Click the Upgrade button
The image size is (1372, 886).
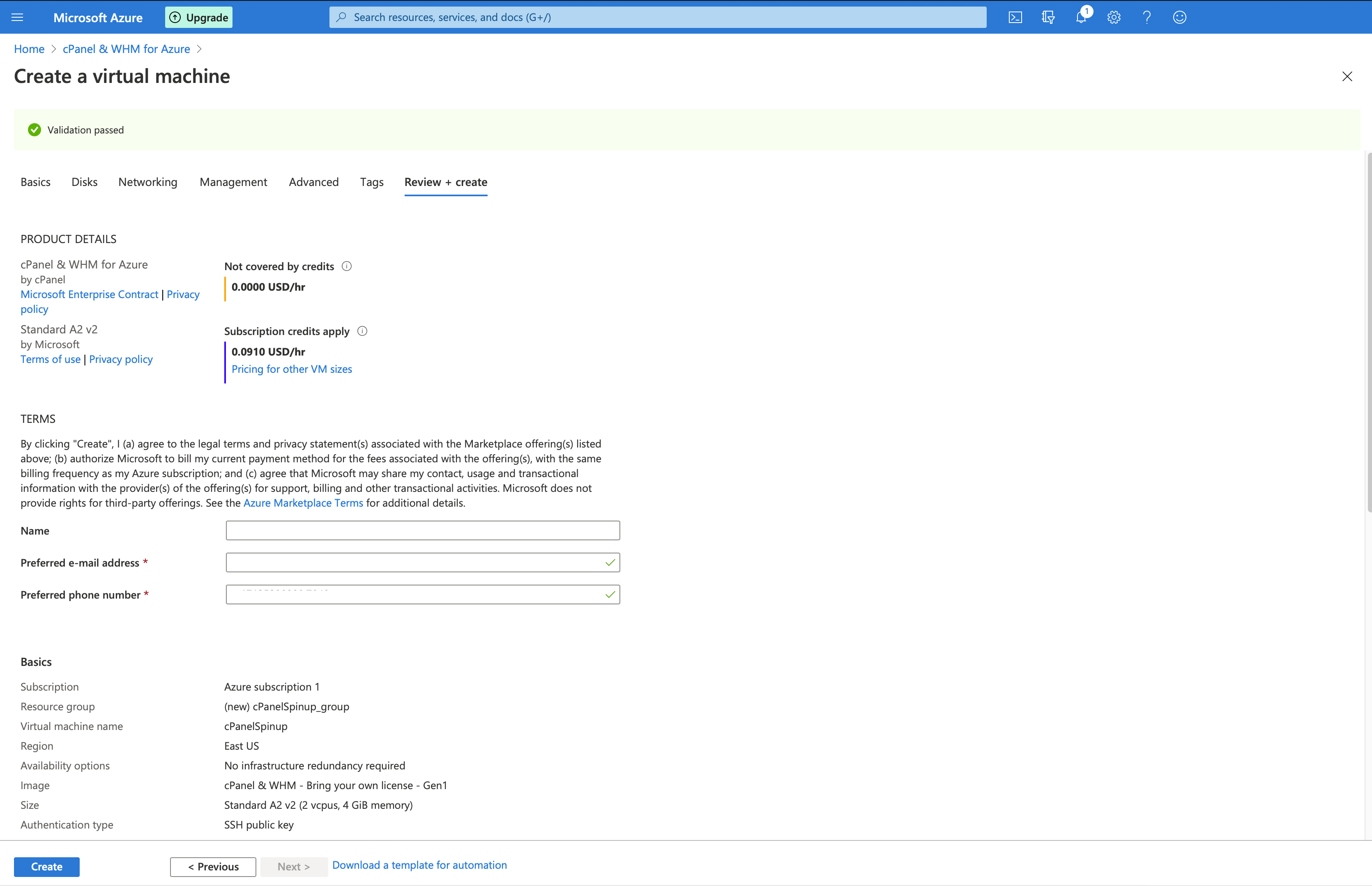pos(199,17)
